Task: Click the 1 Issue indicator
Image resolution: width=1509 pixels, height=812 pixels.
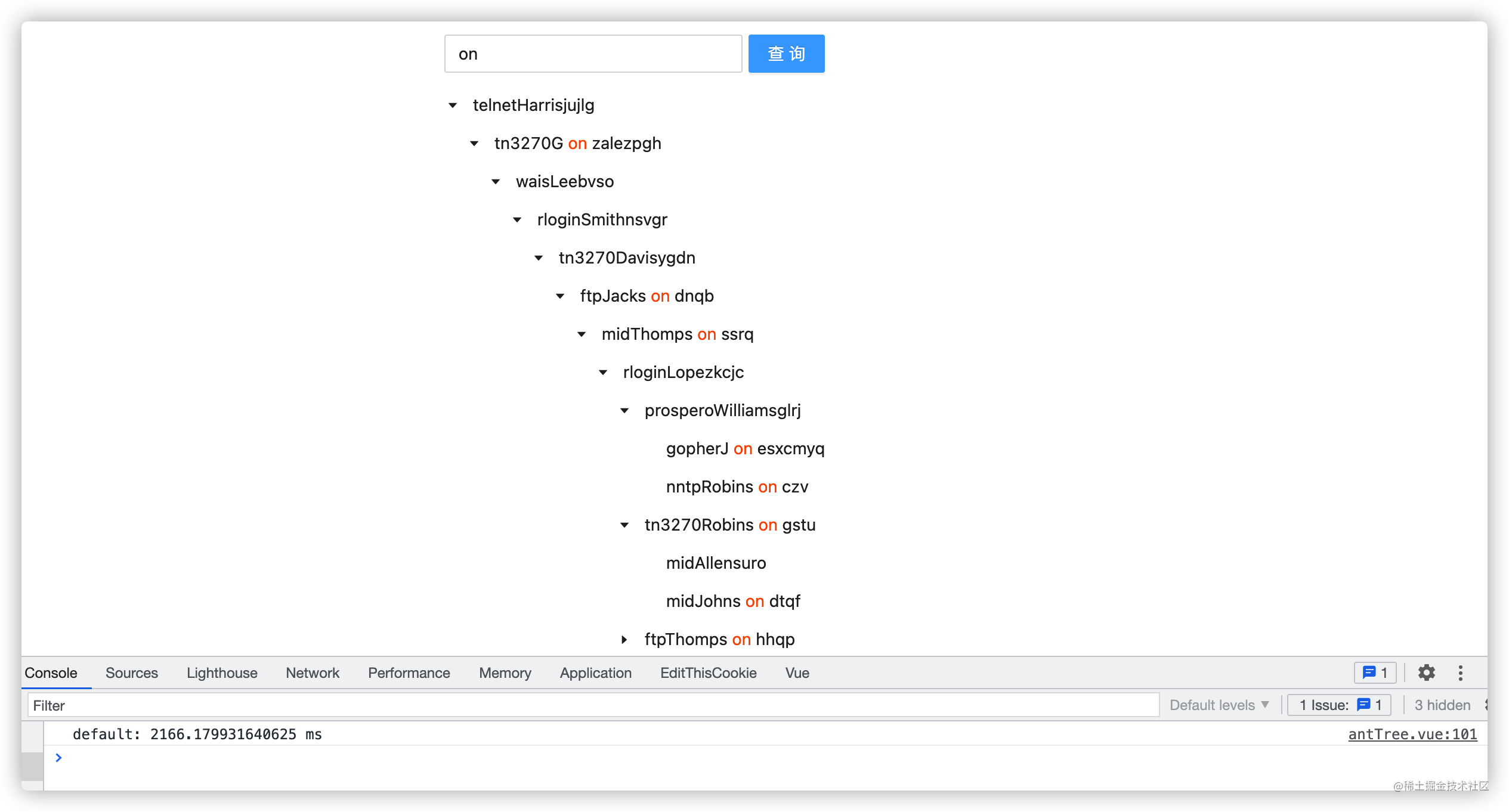Action: point(1339,705)
